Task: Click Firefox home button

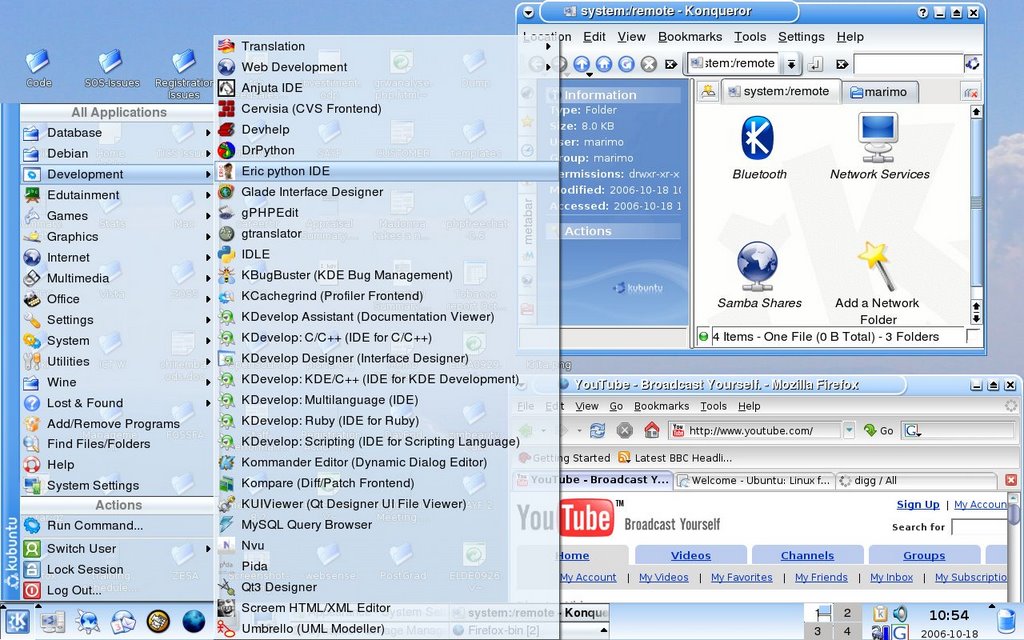Action: [651, 430]
